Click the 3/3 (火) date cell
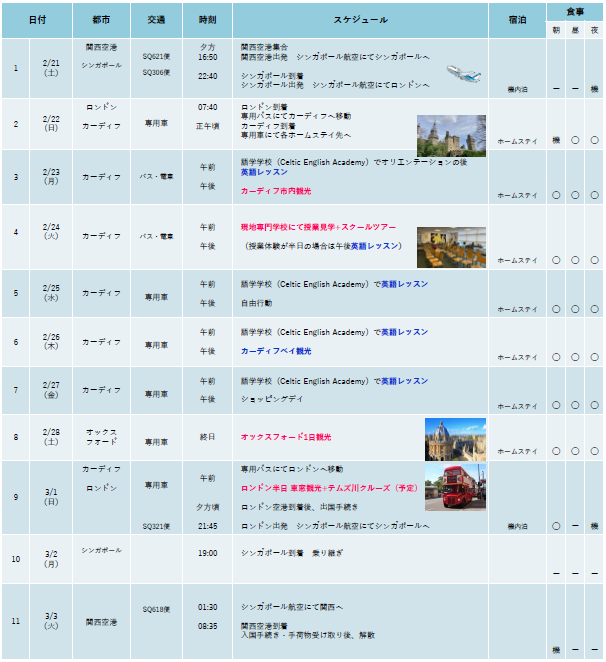606x662 pixels. [x=51, y=621]
